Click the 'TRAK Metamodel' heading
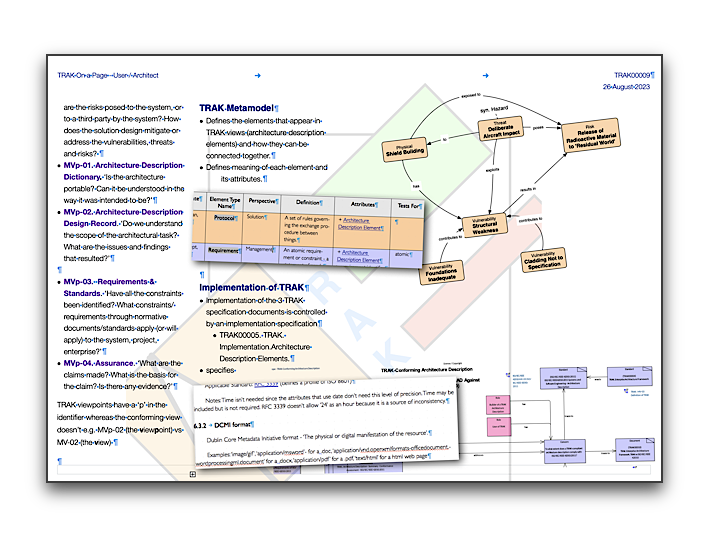The height and width of the screenshot is (535, 710). [236, 108]
